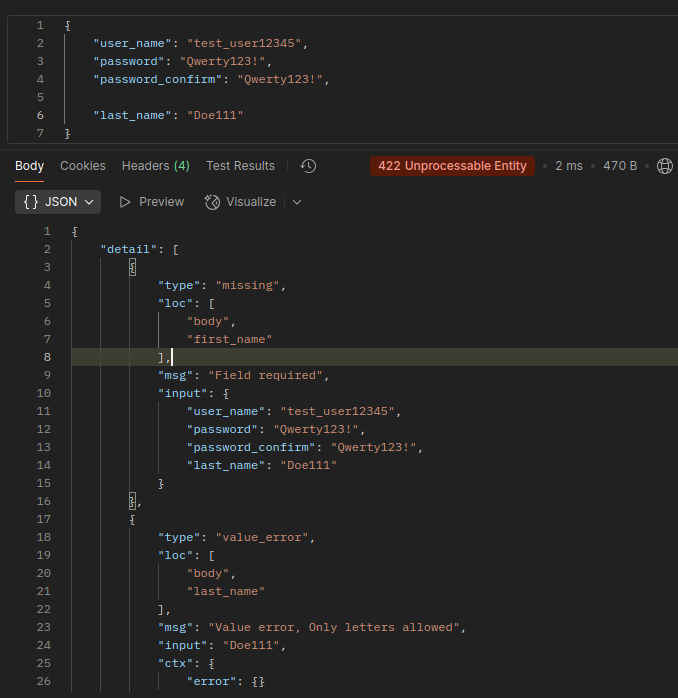678x698 pixels.
Task: Open the response history clock icon
Action: click(308, 166)
